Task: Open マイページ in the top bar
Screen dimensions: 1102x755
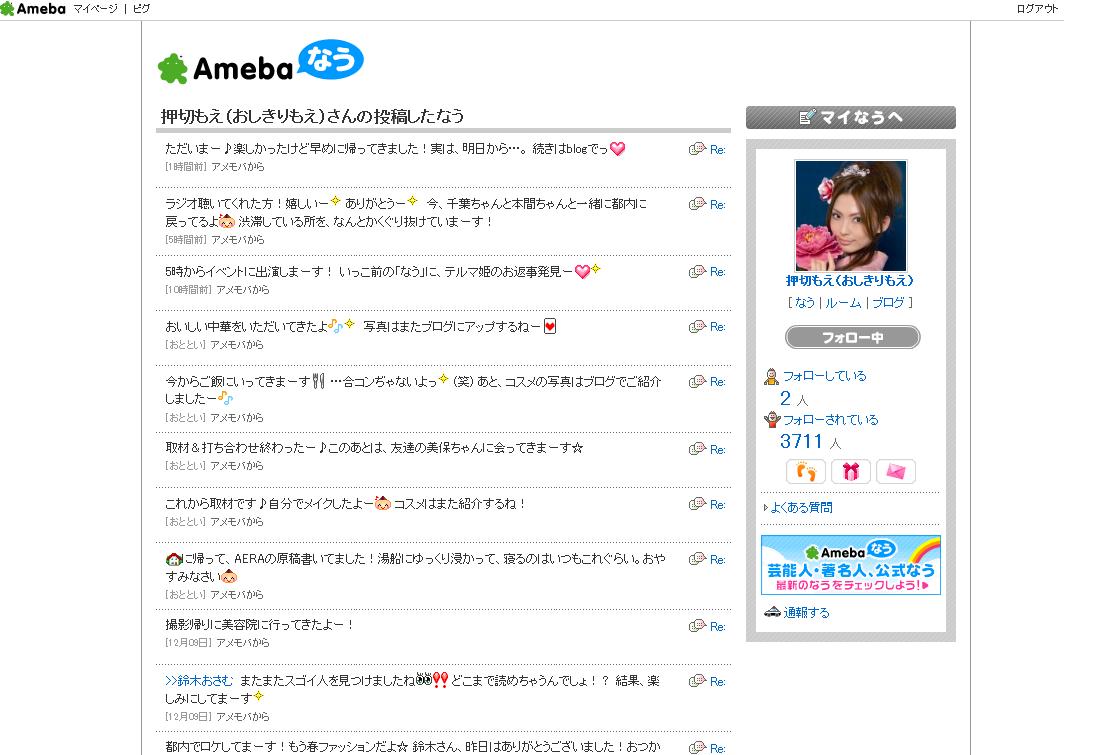Action: 95,8
